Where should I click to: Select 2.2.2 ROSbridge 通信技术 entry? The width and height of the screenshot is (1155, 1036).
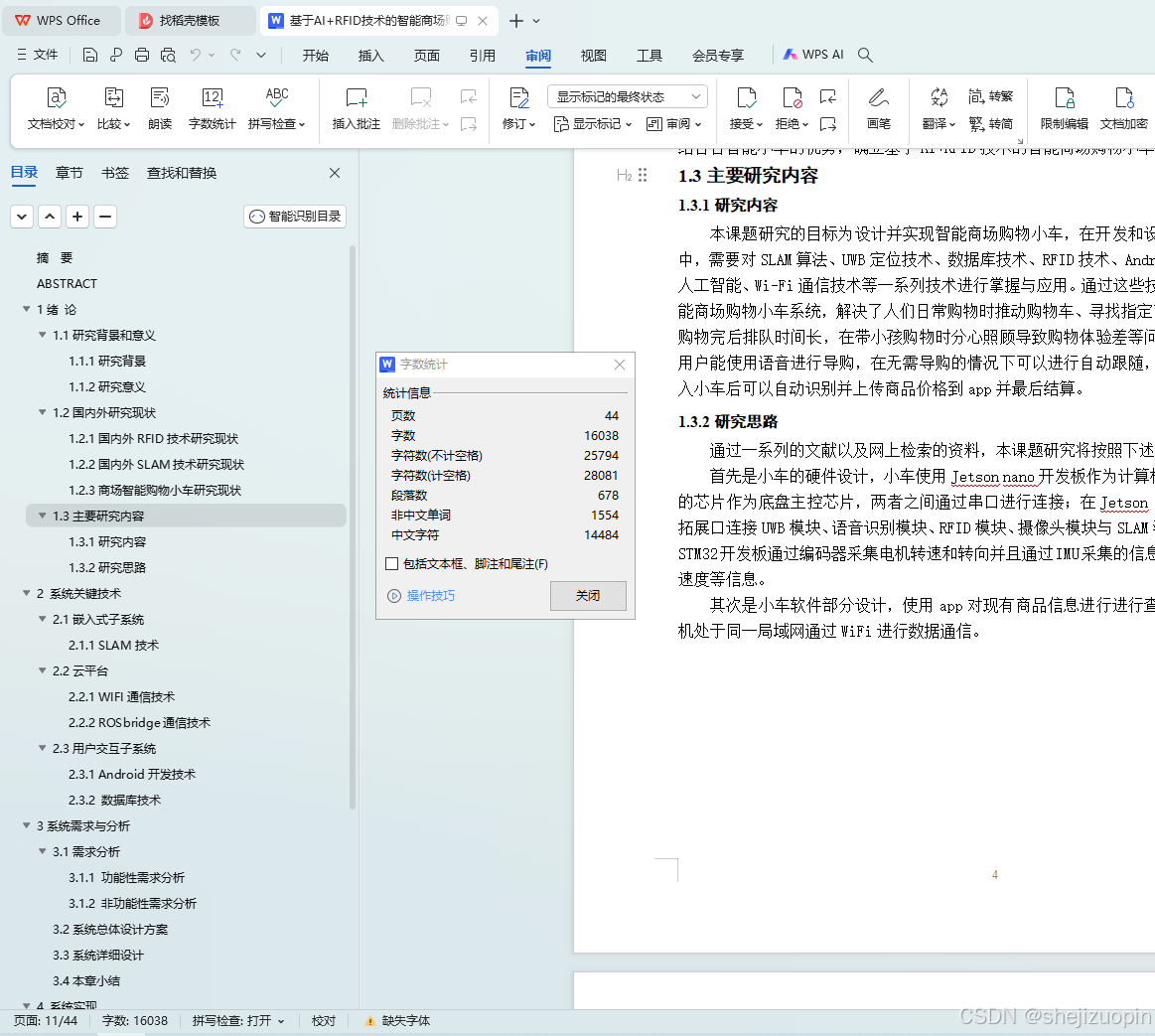point(139,722)
